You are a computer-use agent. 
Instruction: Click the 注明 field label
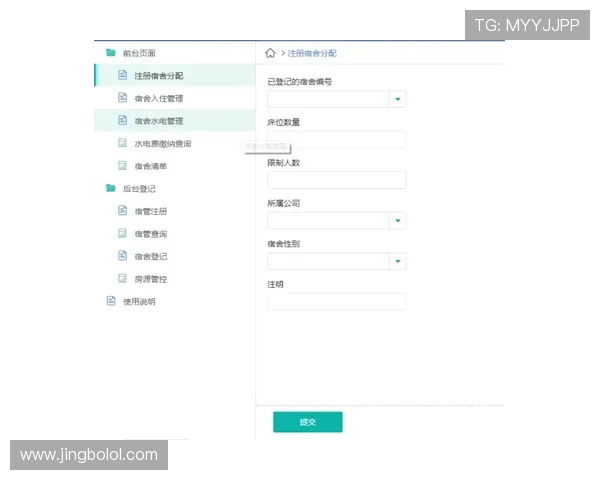275,284
